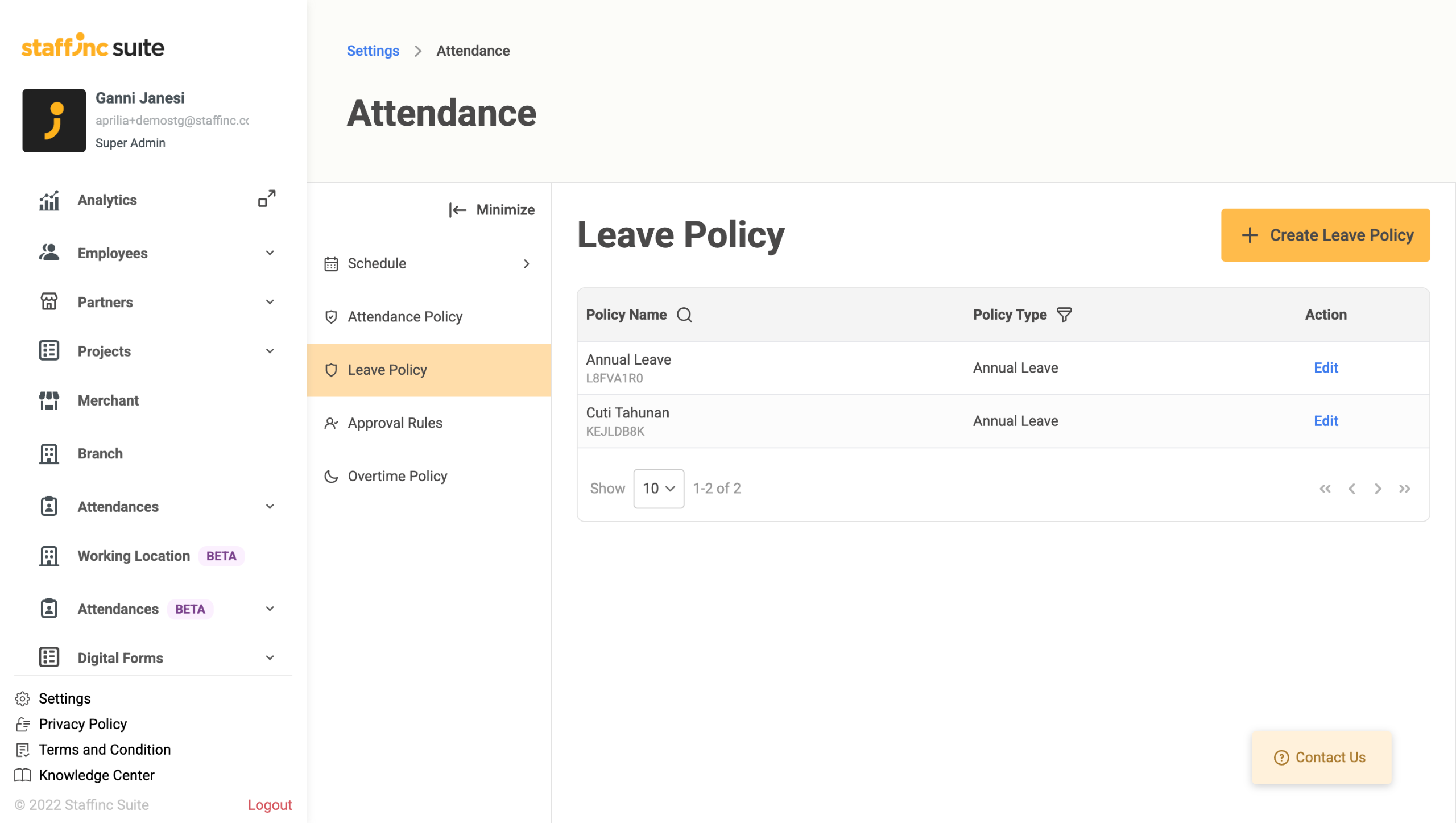Select Overtime Policy in settings menu
Screen dimensions: 1456x823
(x=397, y=476)
